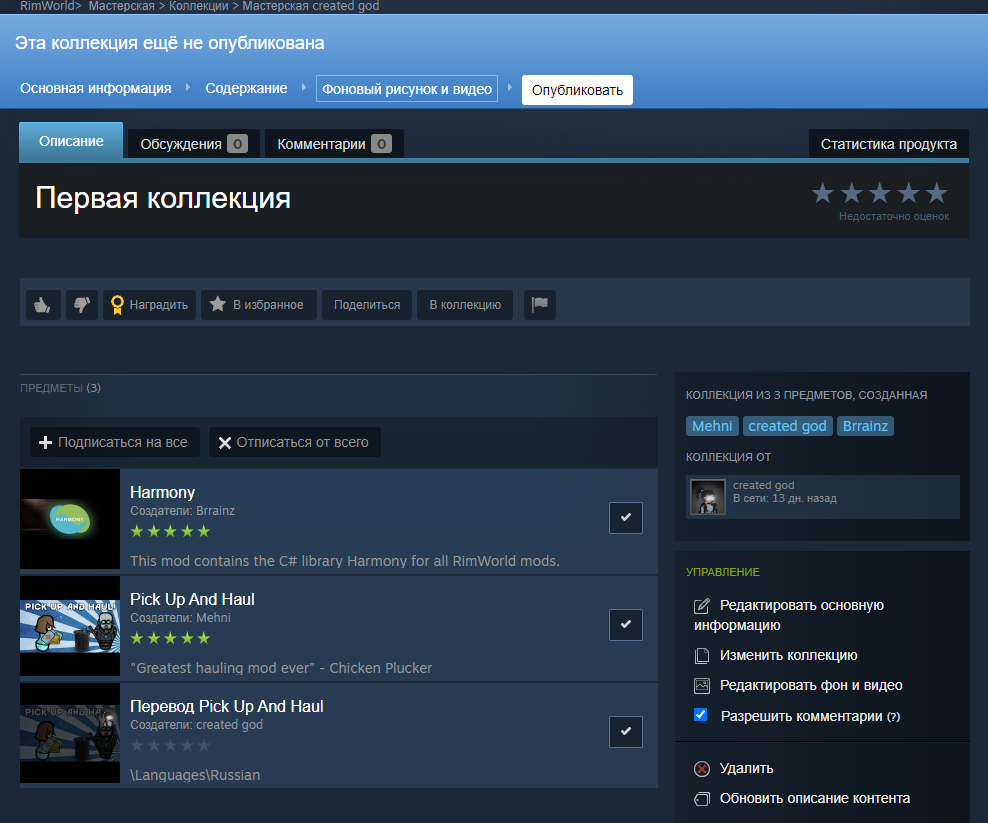Toggle subscription checkbox for Harmony
This screenshot has height=823, width=988.
coord(626,518)
